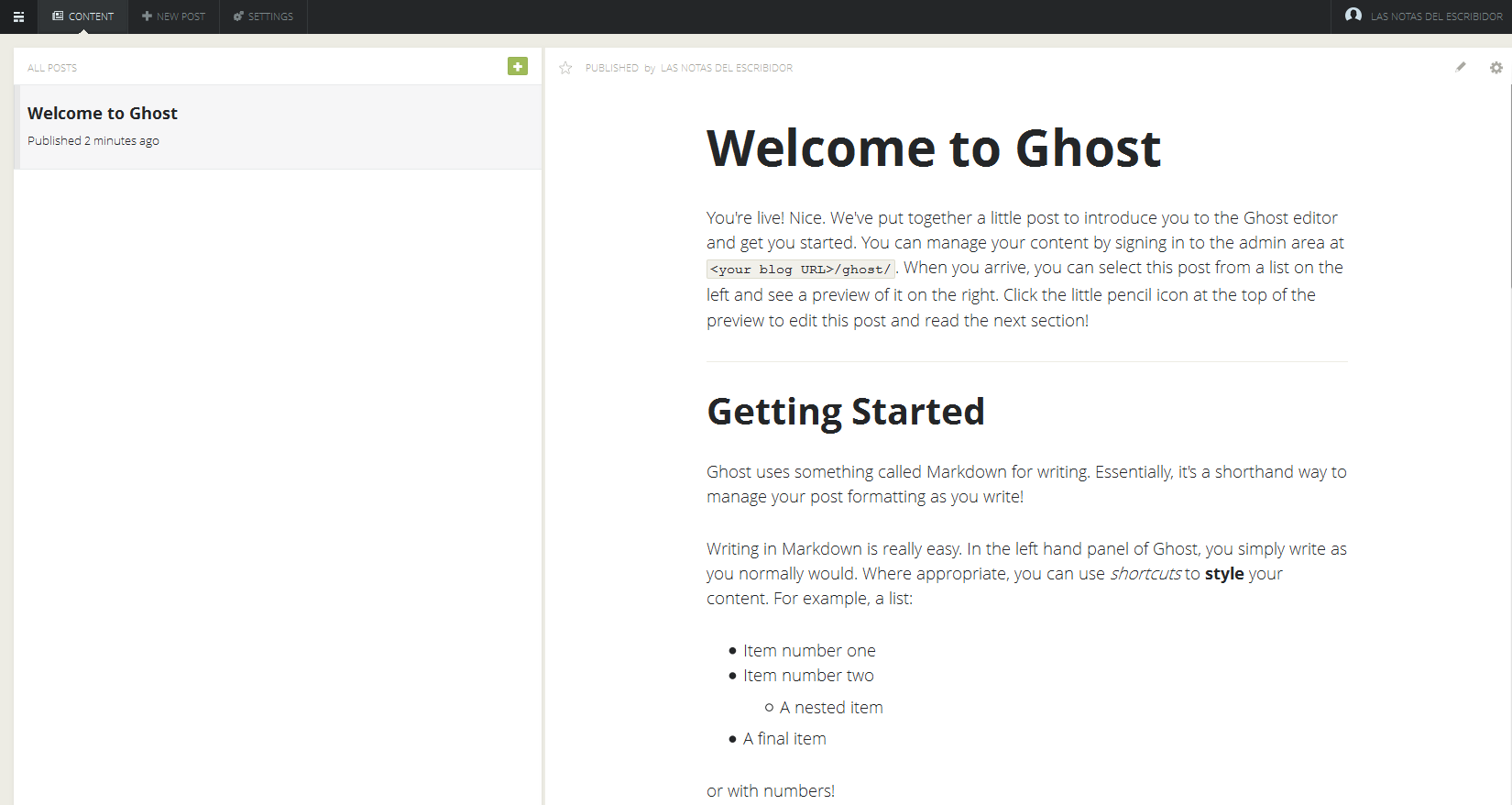Click the ALL POSTS header label
This screenshot has height=805, width=1512.
tap(52, 68)
